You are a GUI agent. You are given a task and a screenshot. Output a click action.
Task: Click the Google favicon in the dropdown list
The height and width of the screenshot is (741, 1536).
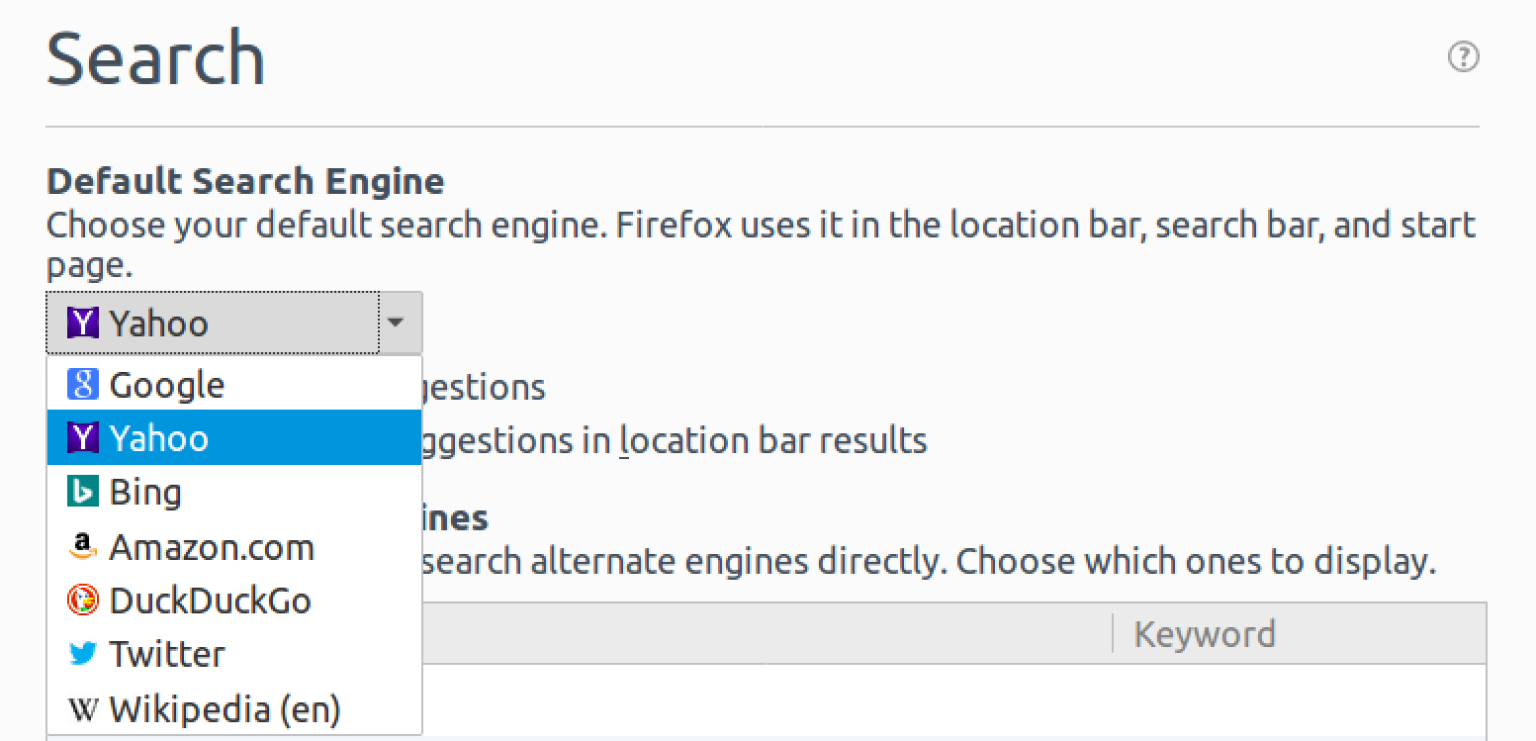[84, 385]
